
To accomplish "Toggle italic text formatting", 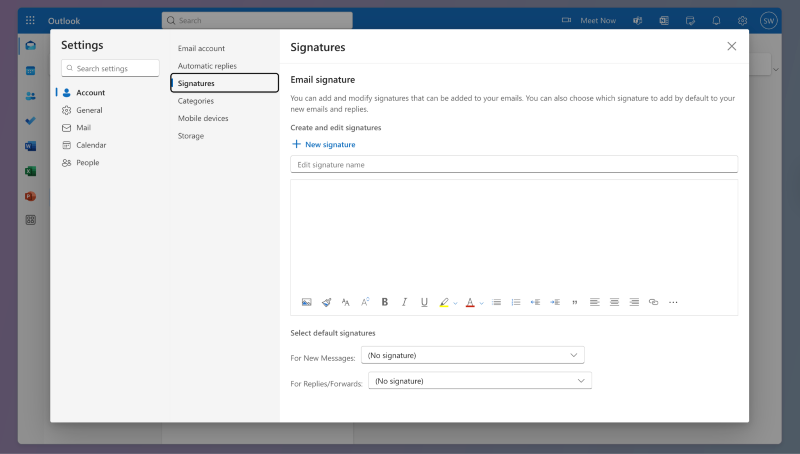I will pyautogui.click(x=404, y=302).
